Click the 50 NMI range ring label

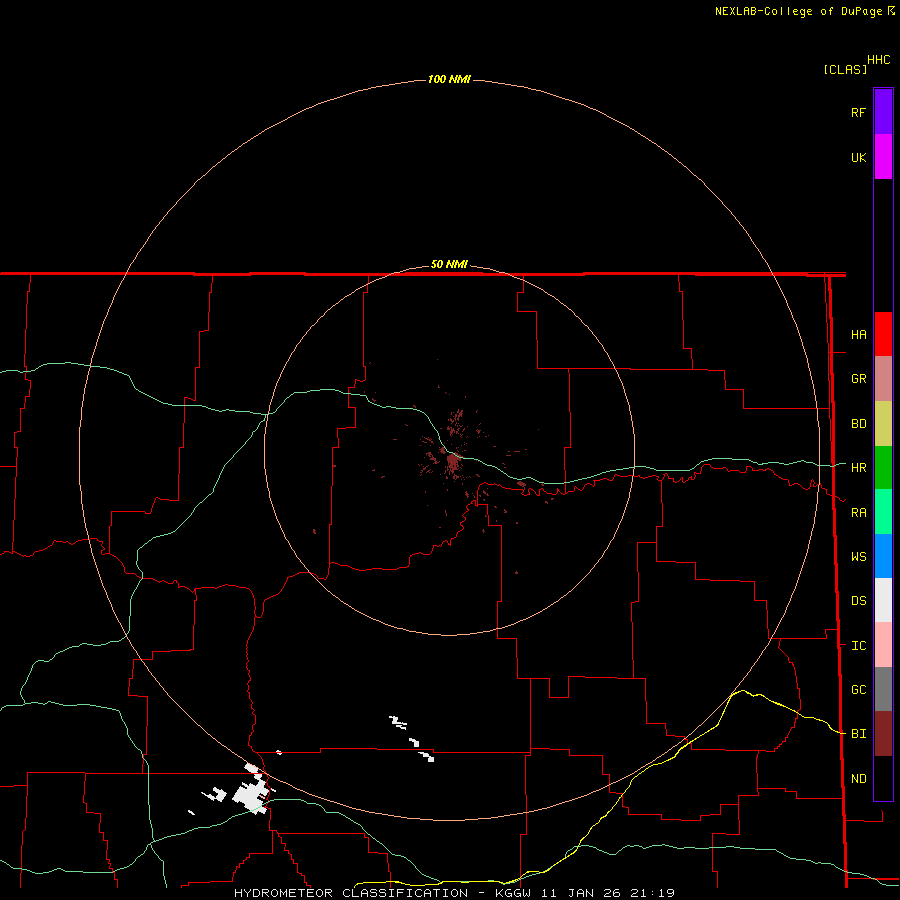(x=449, y=264)
